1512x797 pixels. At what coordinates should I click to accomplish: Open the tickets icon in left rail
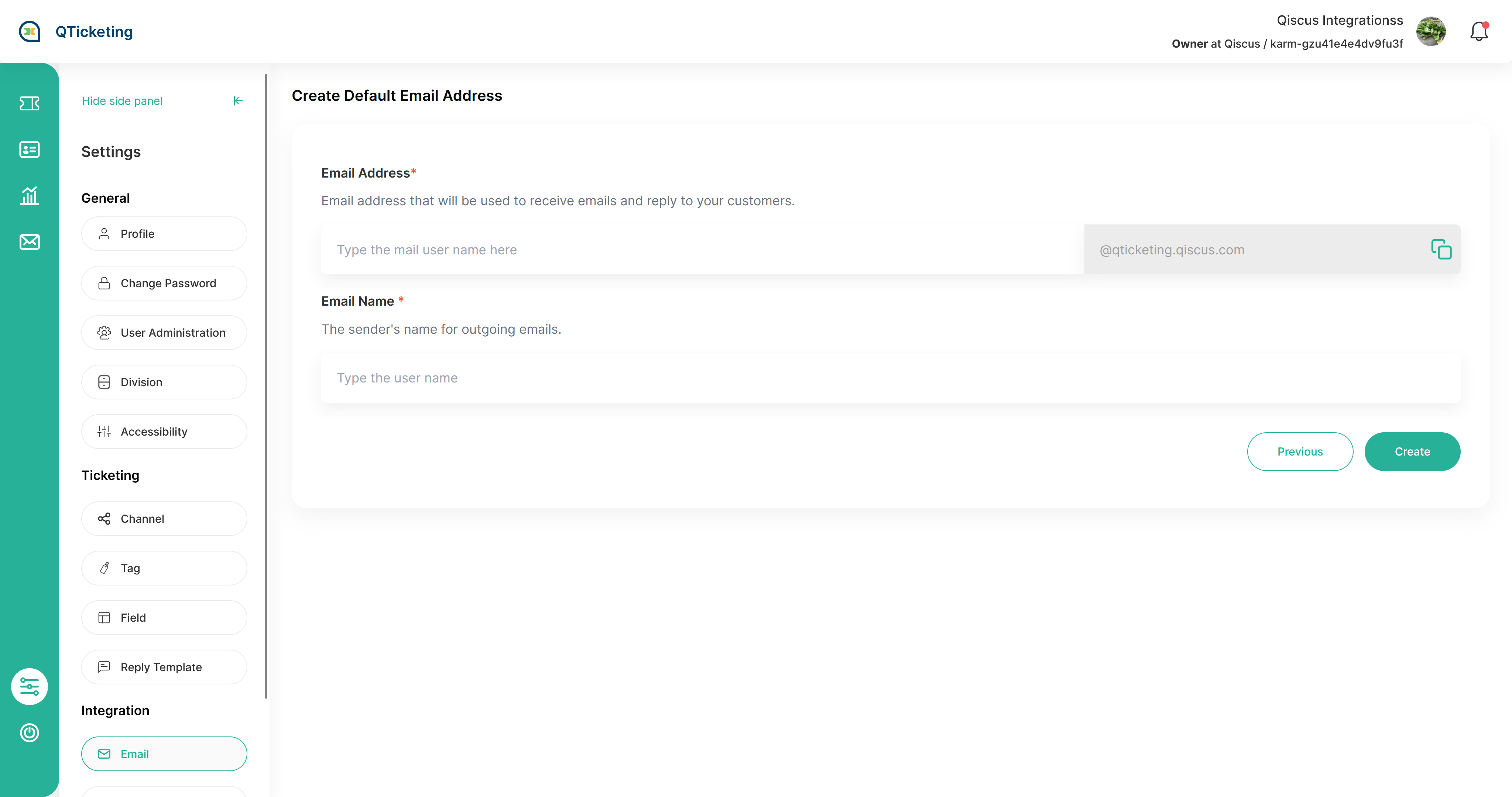pyautogui.click(x=29, y=103)
